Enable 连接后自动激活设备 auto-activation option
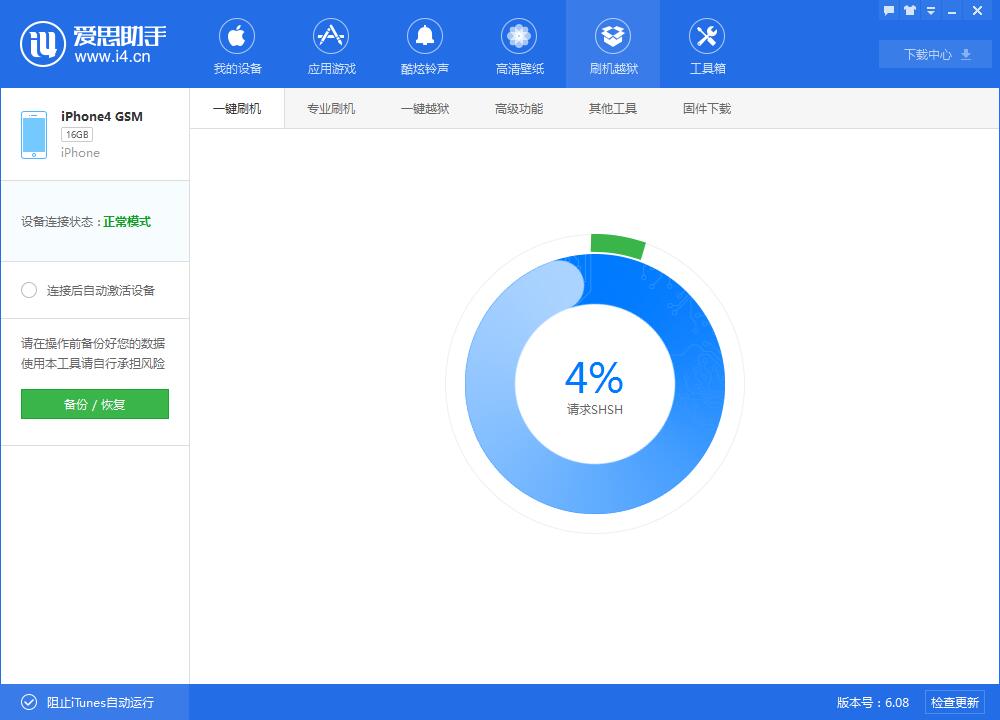 (x=30, y=290)
